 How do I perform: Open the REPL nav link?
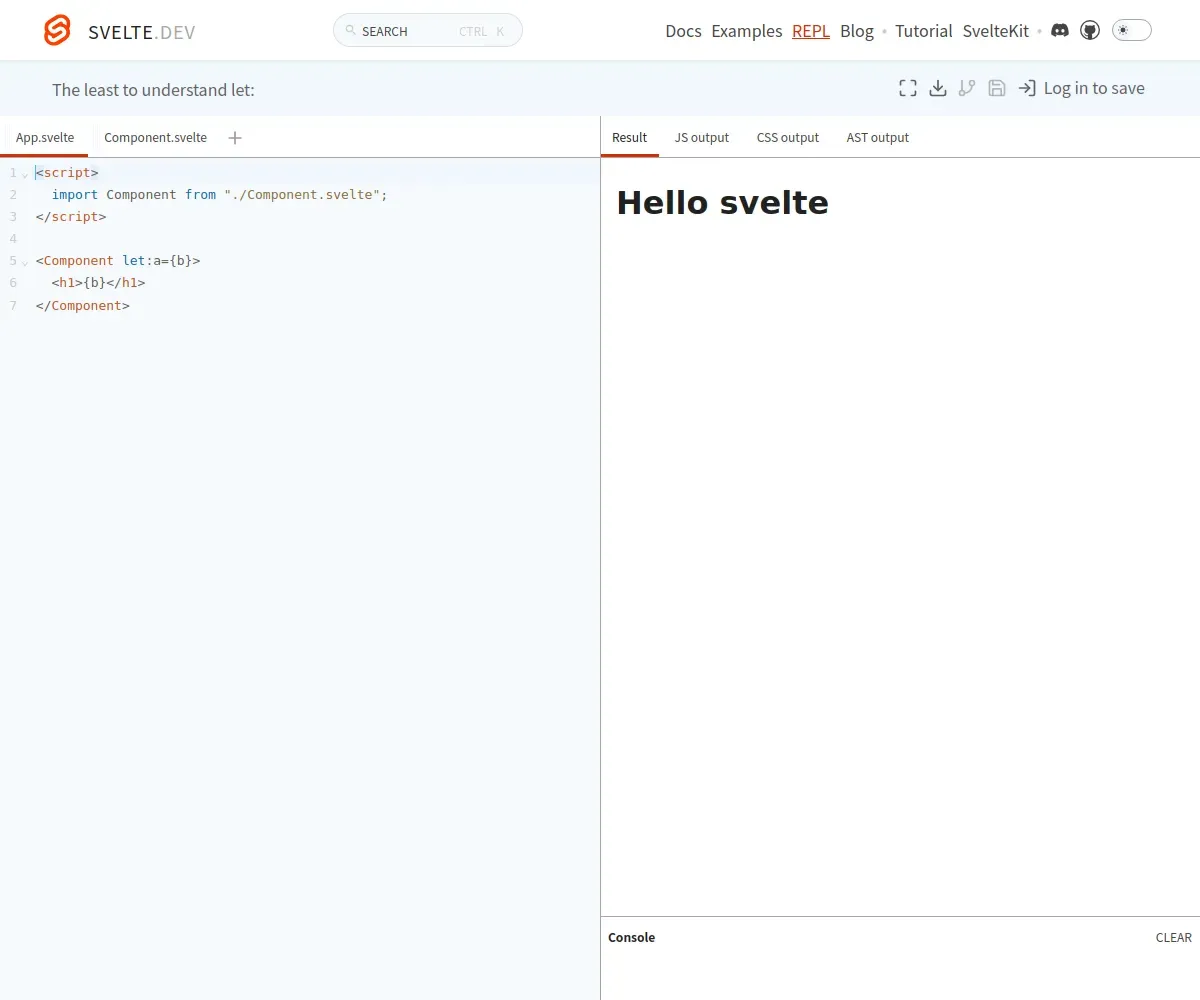[x=811, y=31]
